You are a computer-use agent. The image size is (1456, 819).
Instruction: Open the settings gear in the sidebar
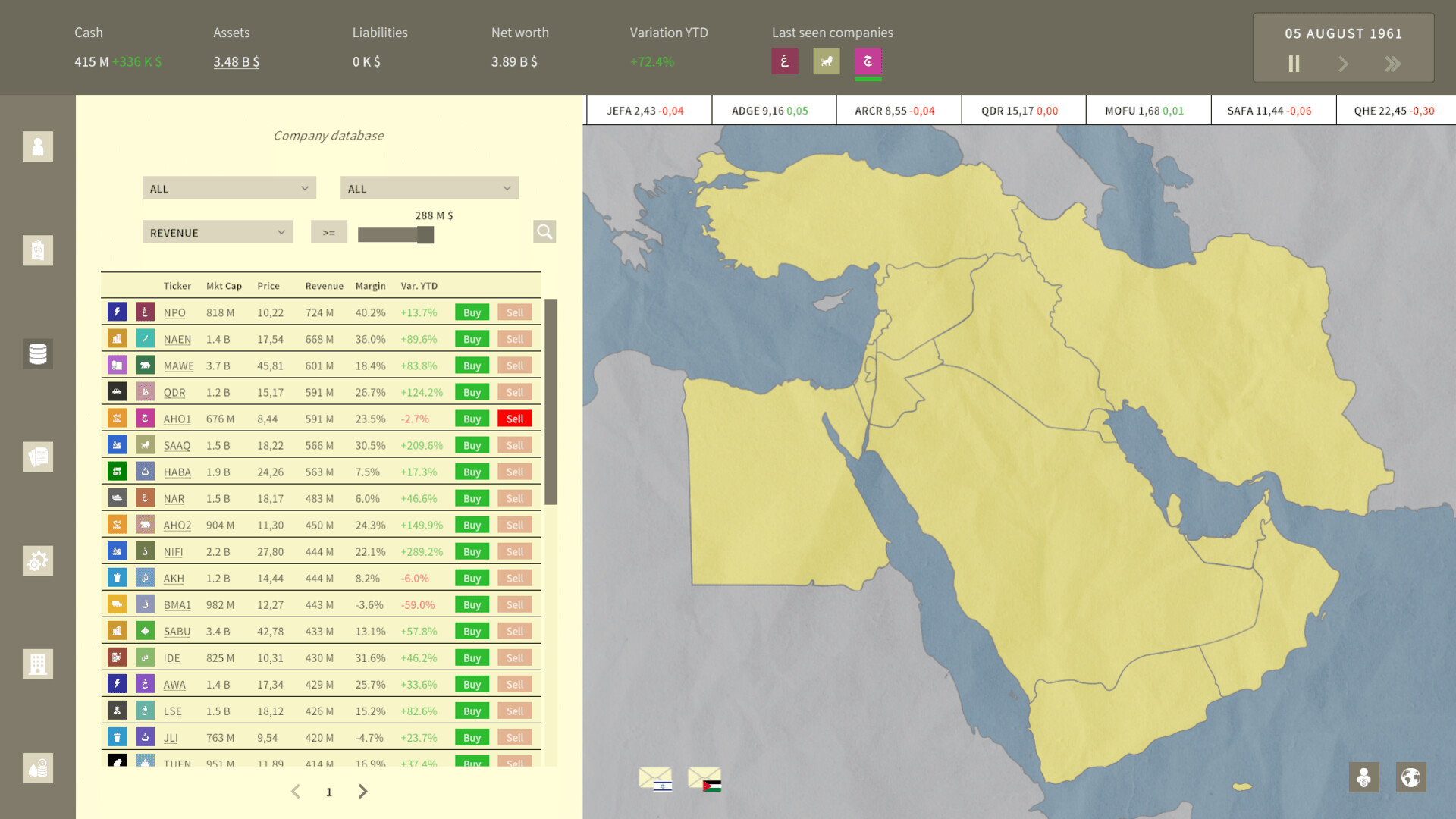37,560
